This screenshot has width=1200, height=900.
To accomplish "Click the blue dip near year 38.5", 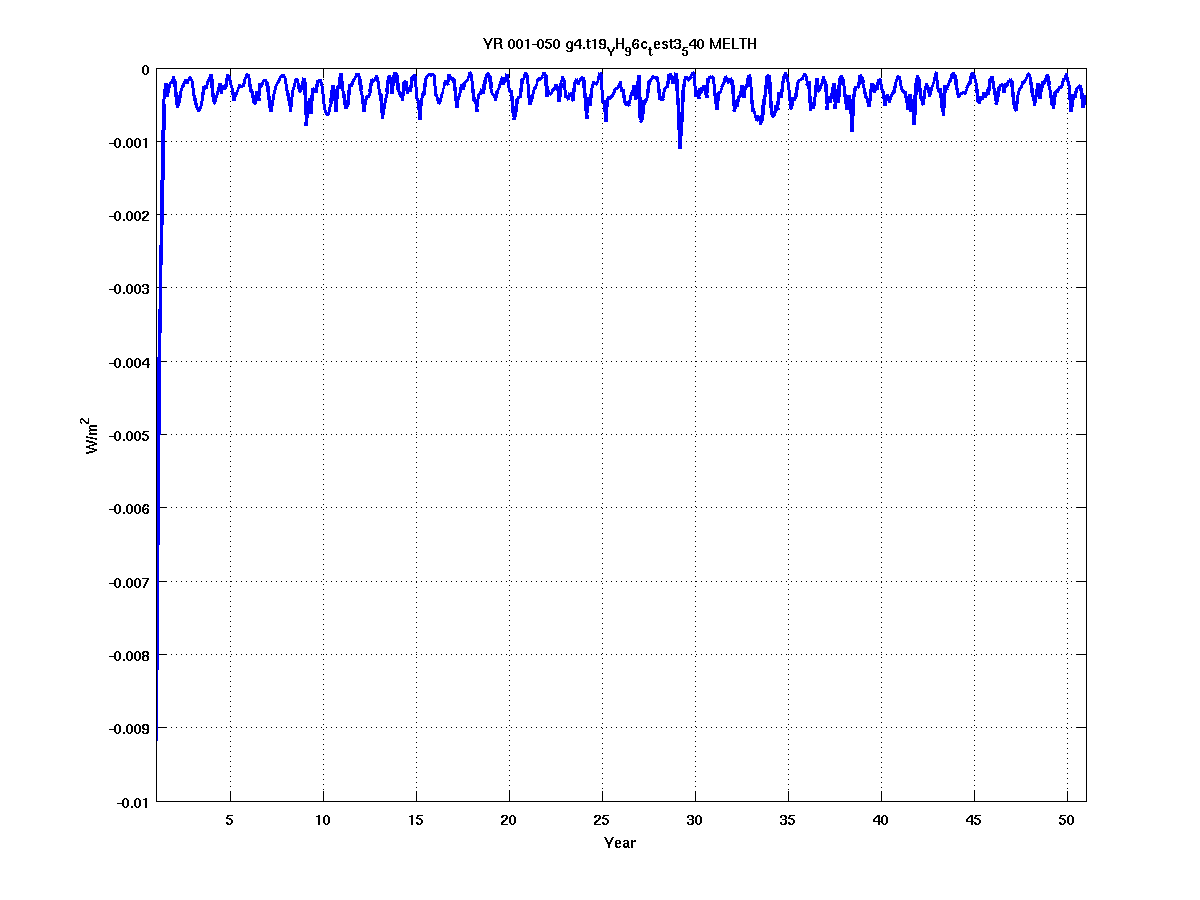I will pyautogui.click(x=852, y=128).
